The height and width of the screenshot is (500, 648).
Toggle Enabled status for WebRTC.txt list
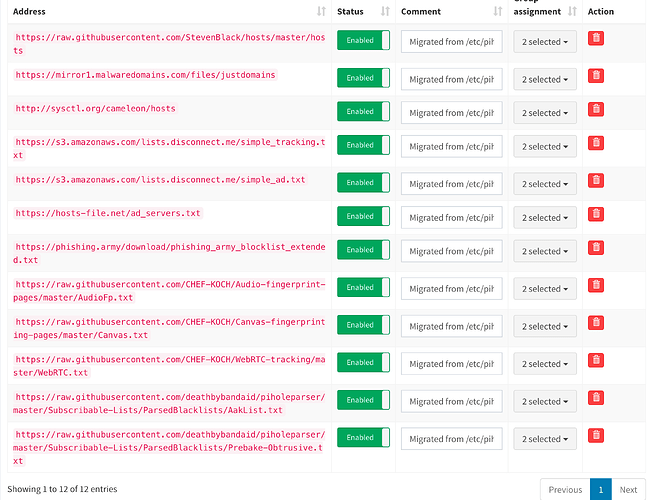(363, 362)
